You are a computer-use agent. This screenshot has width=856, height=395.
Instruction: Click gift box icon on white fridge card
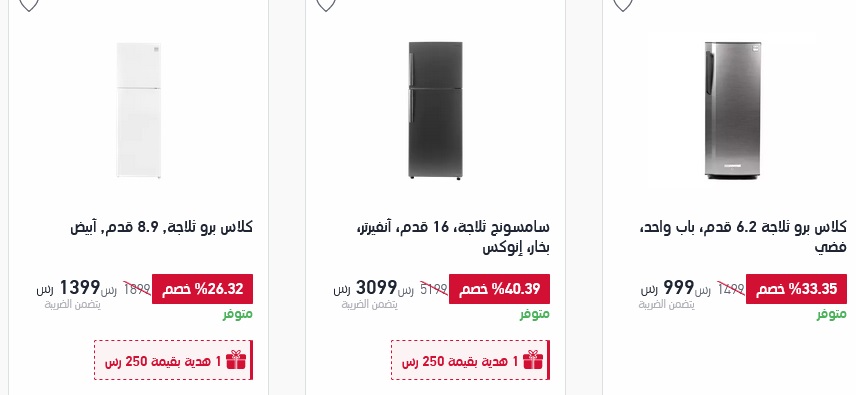236,360
